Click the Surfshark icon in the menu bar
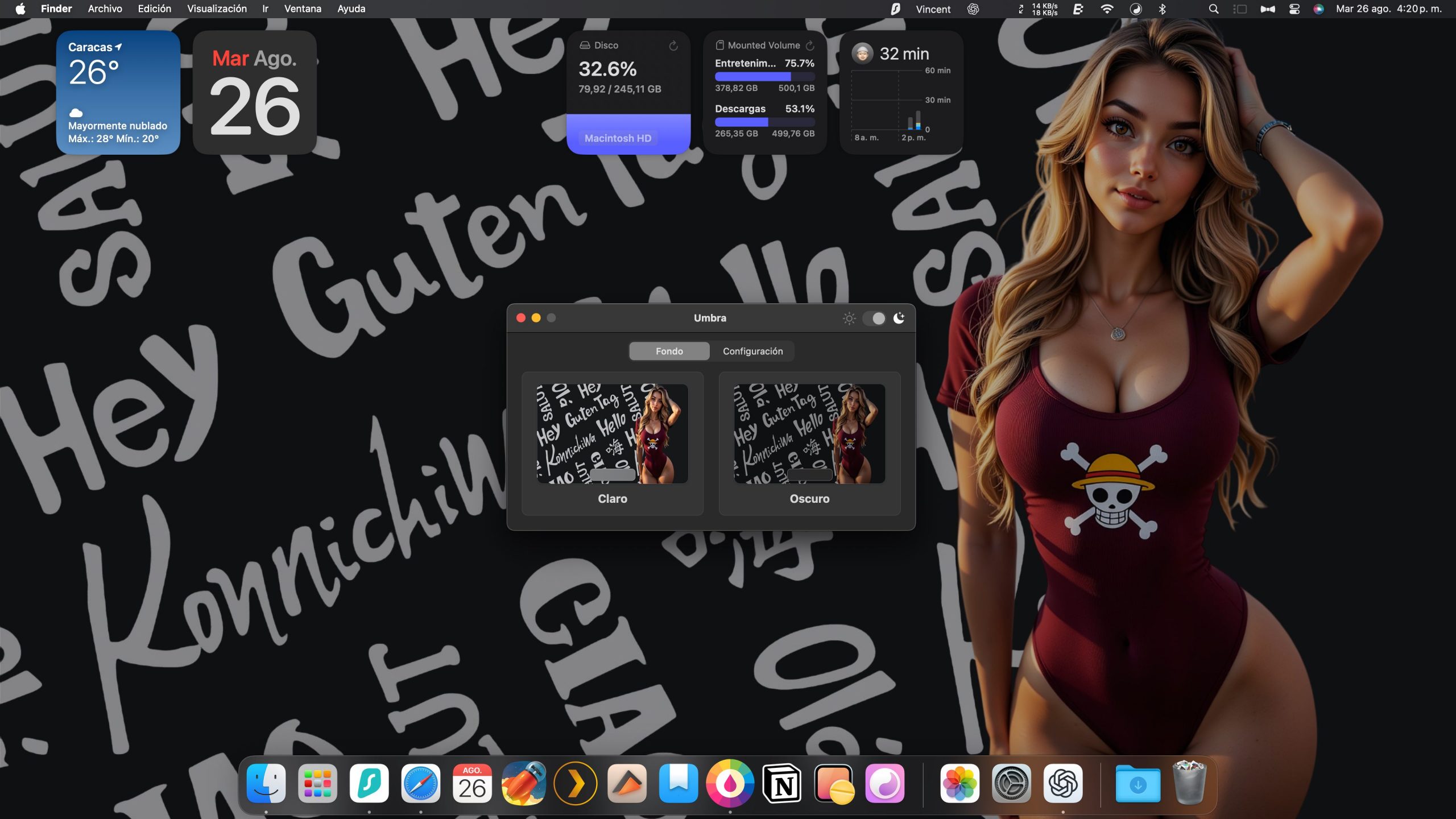This screenshot has height=819, width=1456. point(895,9)
